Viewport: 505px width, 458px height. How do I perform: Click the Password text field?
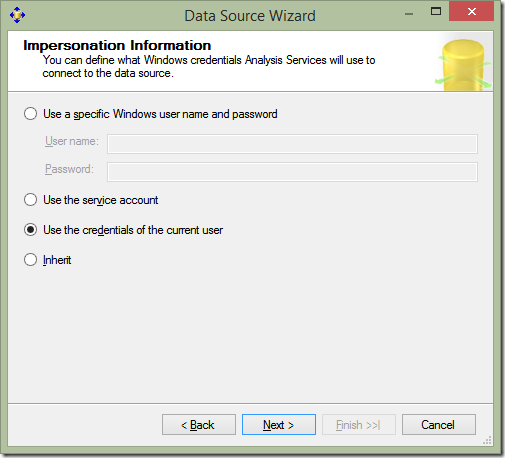click(292, 172)
